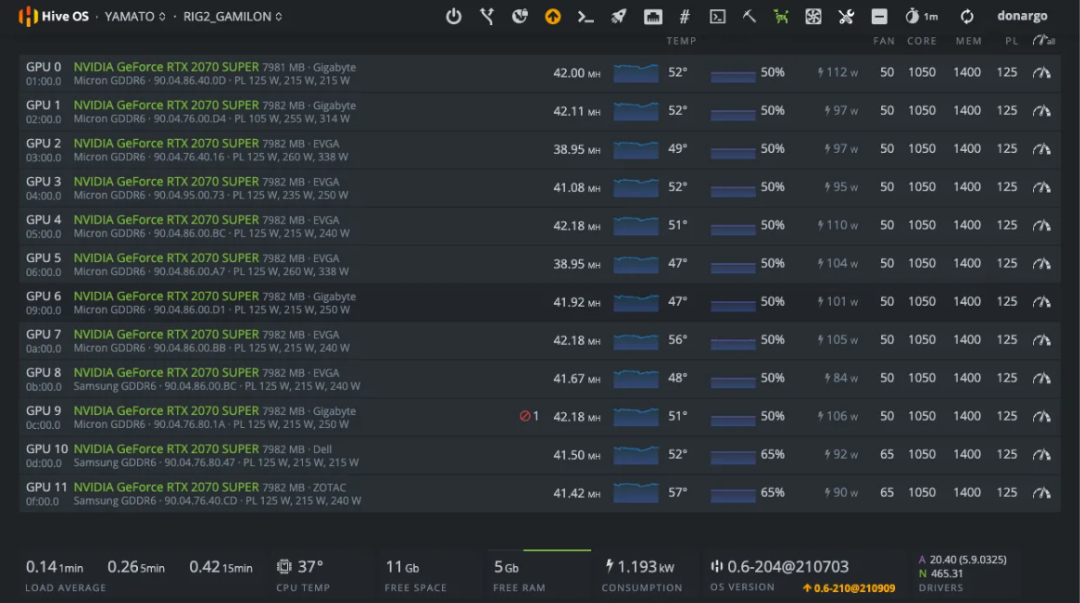1080x603 pixels.
Task: Click the 42.00 MH hashrate of GPU 0
Action: point(577,72)
